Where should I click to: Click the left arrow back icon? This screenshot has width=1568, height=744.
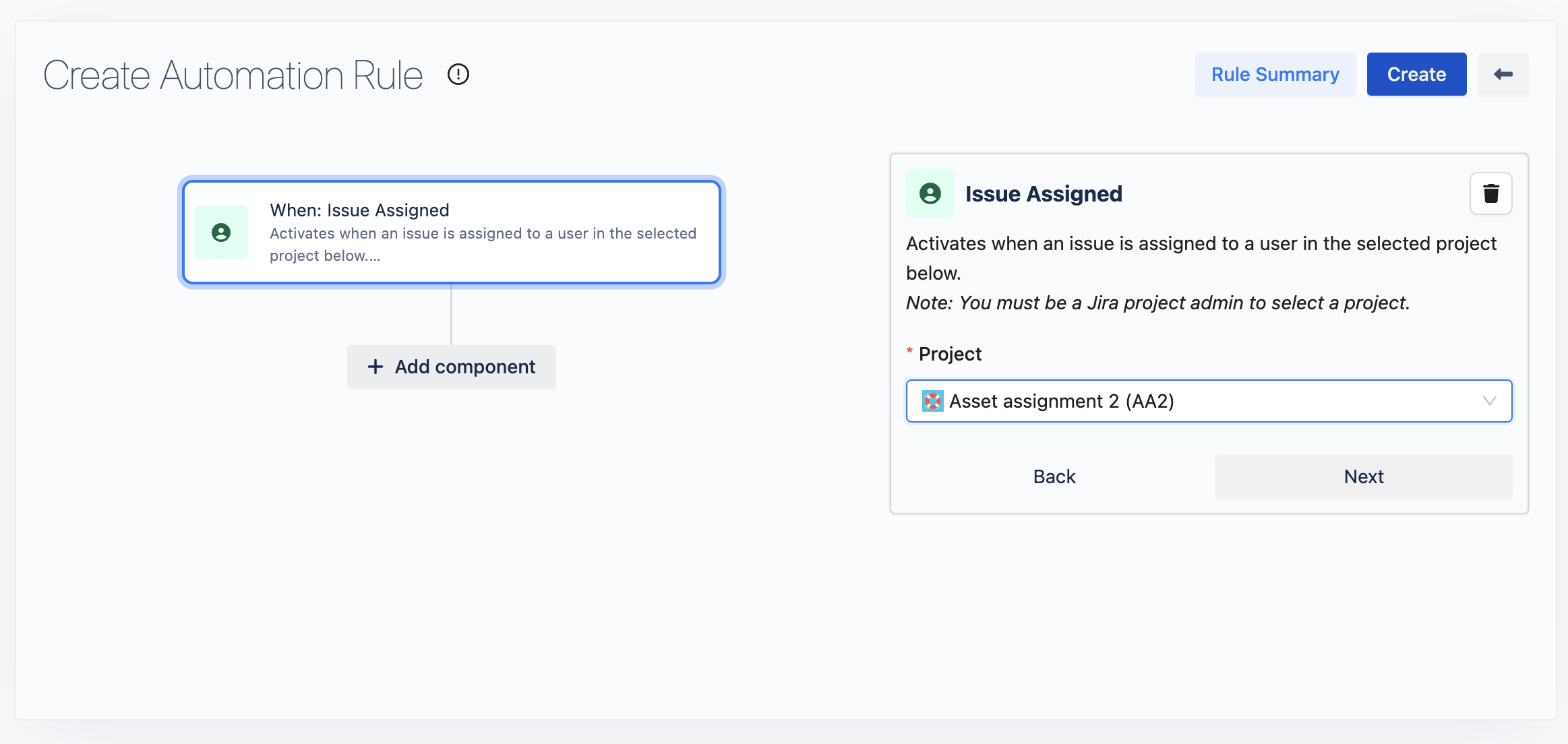coord(1503,74)
